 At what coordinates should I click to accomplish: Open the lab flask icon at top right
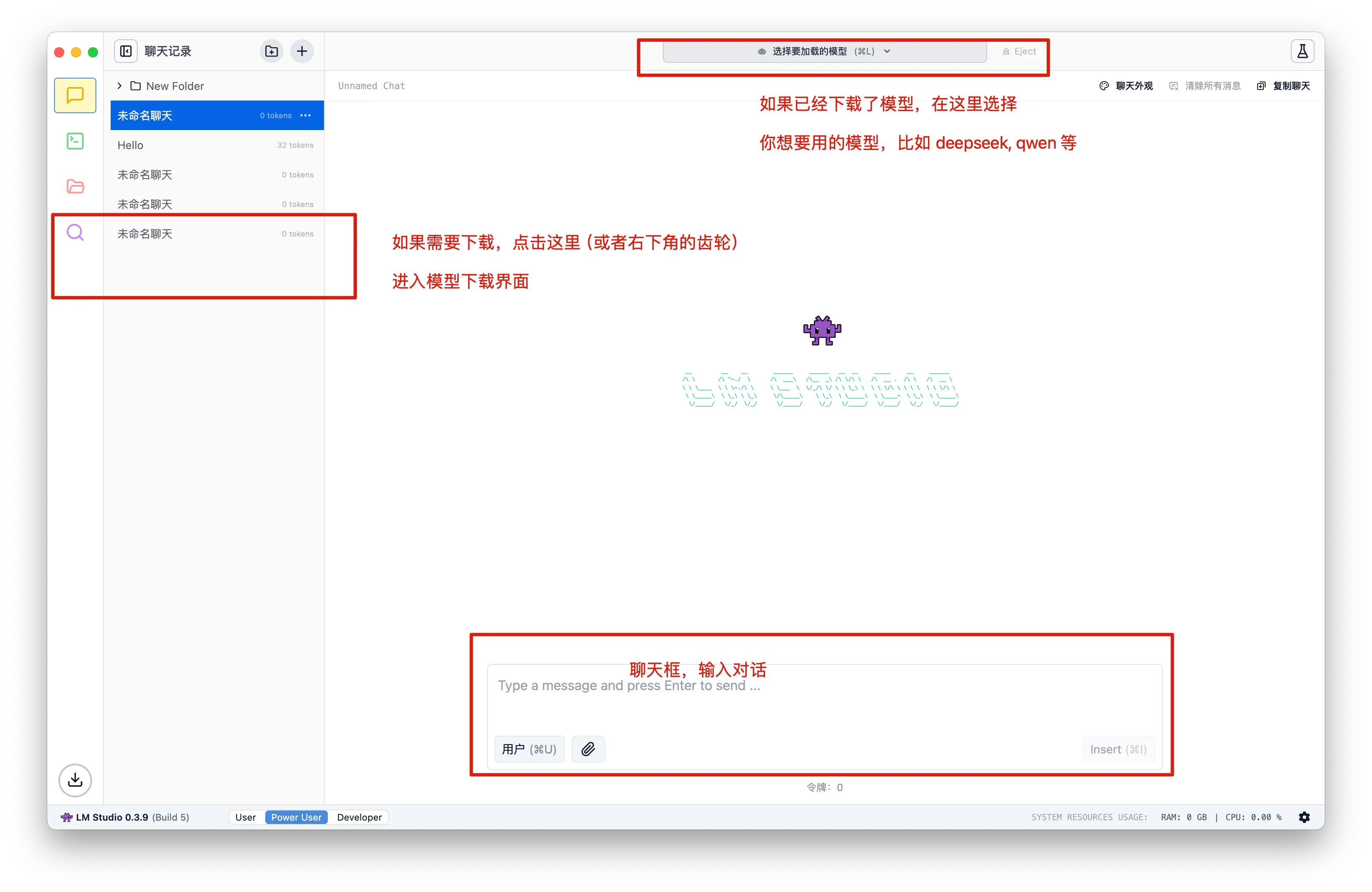1302,51
